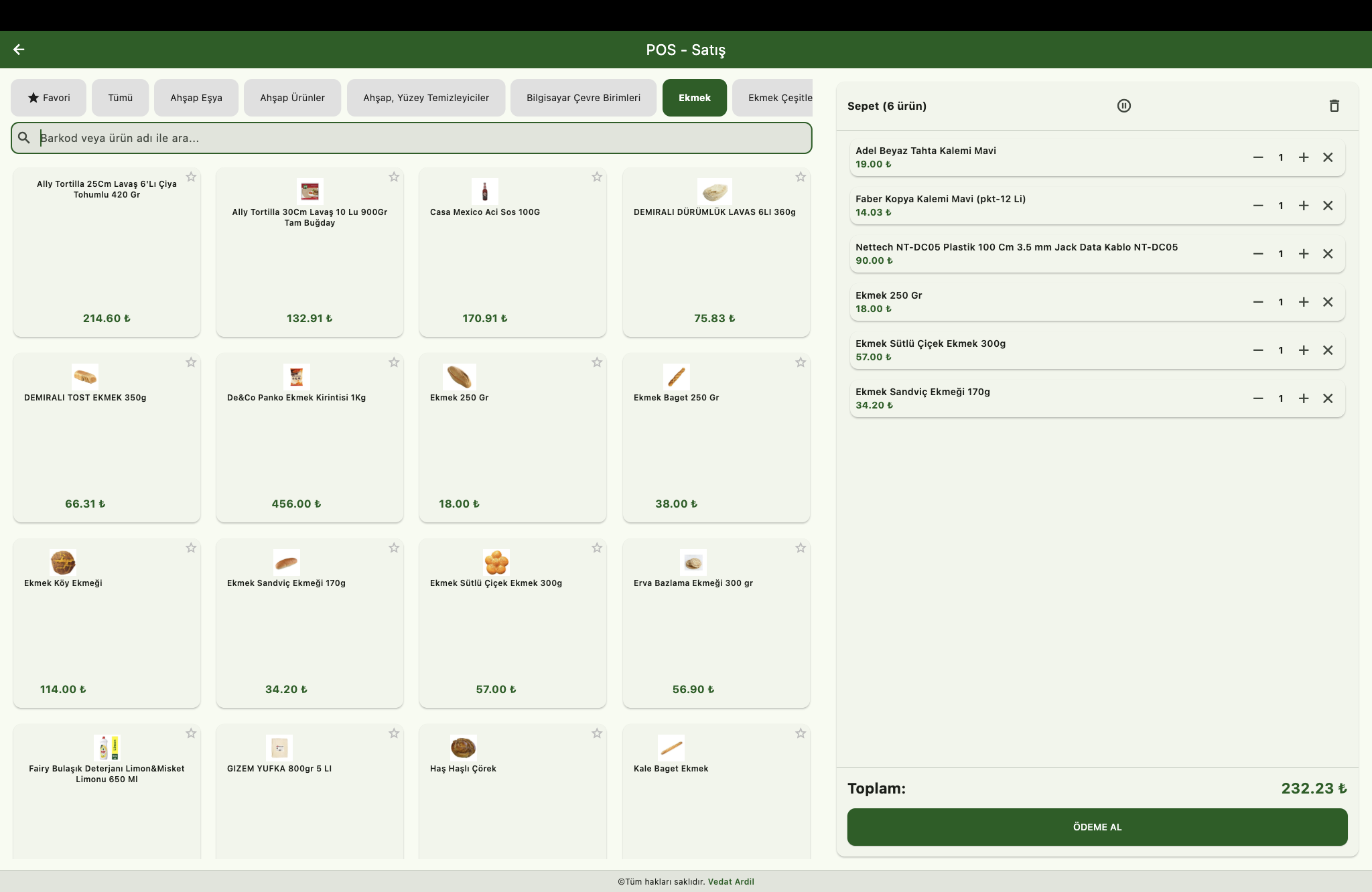Favorite the Casa Mexico Aci Sos product
Viewport: 1372px width, 892px height.
[597, 177]
